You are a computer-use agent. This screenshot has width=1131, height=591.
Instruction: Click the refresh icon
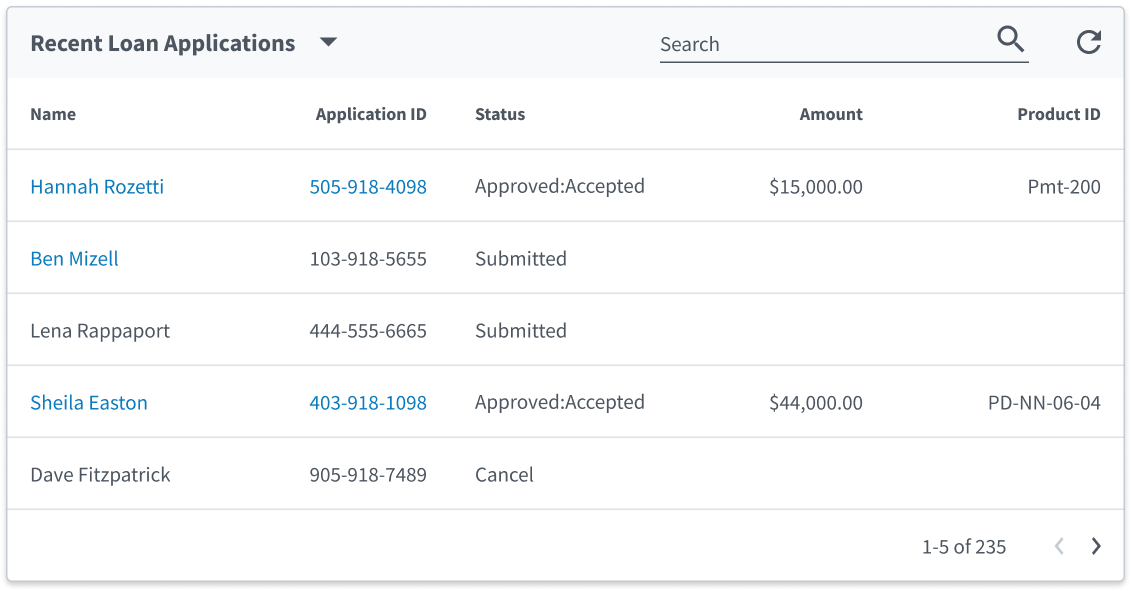[1088, 42]
